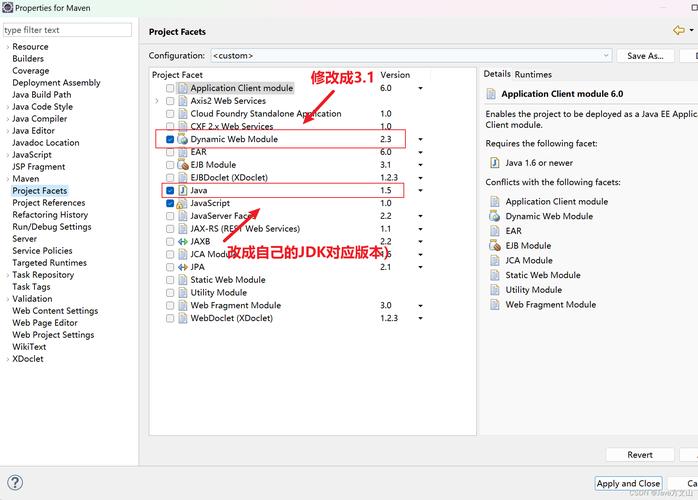Uncheck the Java facet checkbox

coord(170,191)
